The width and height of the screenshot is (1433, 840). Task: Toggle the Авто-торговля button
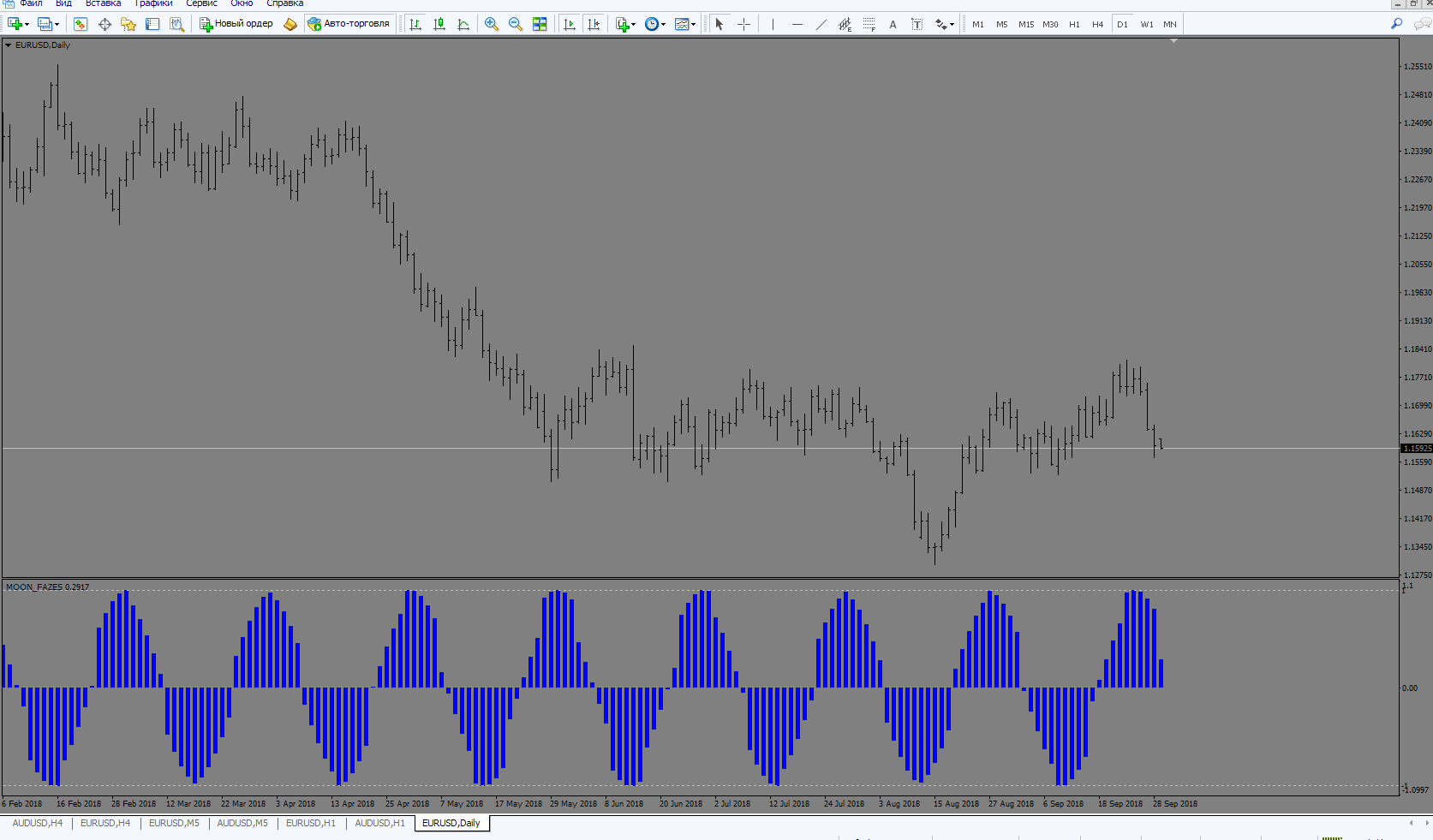349,24
